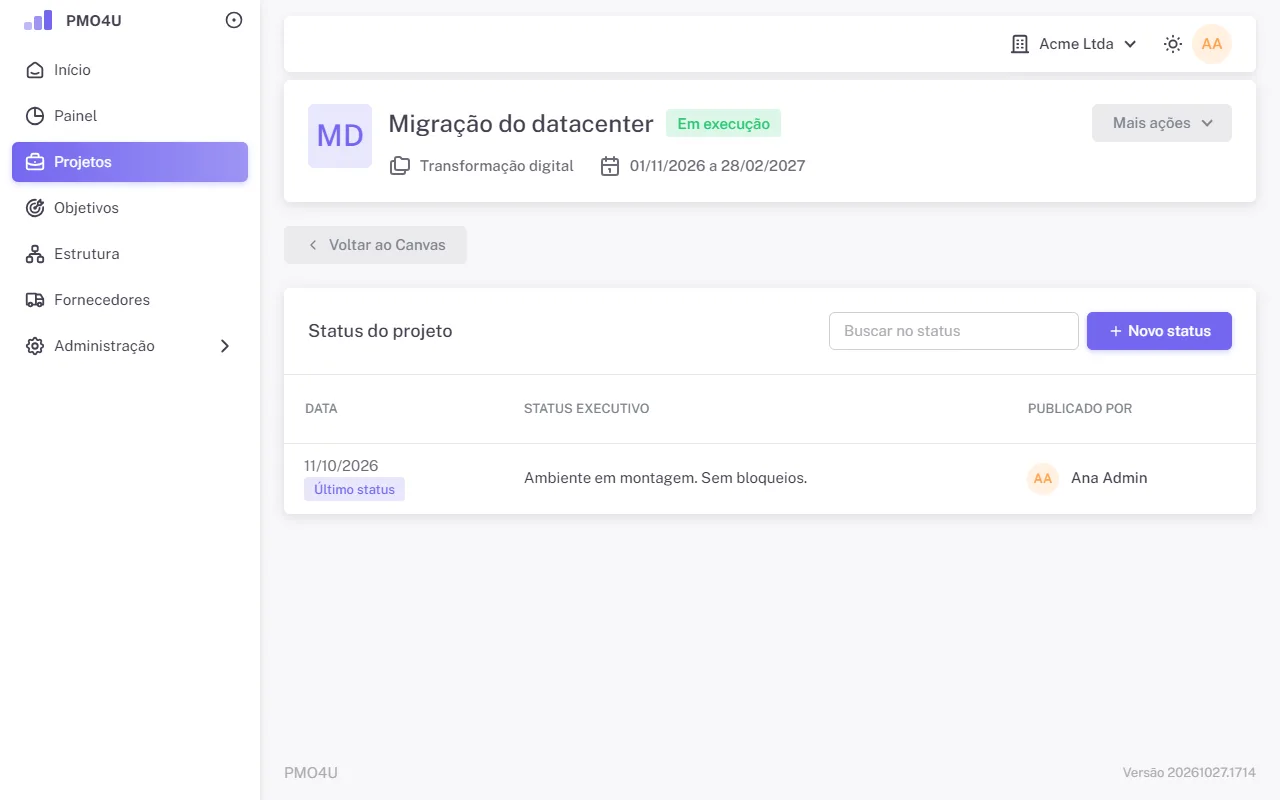Click the Estrutura hierarchy icon

(35, 254)
